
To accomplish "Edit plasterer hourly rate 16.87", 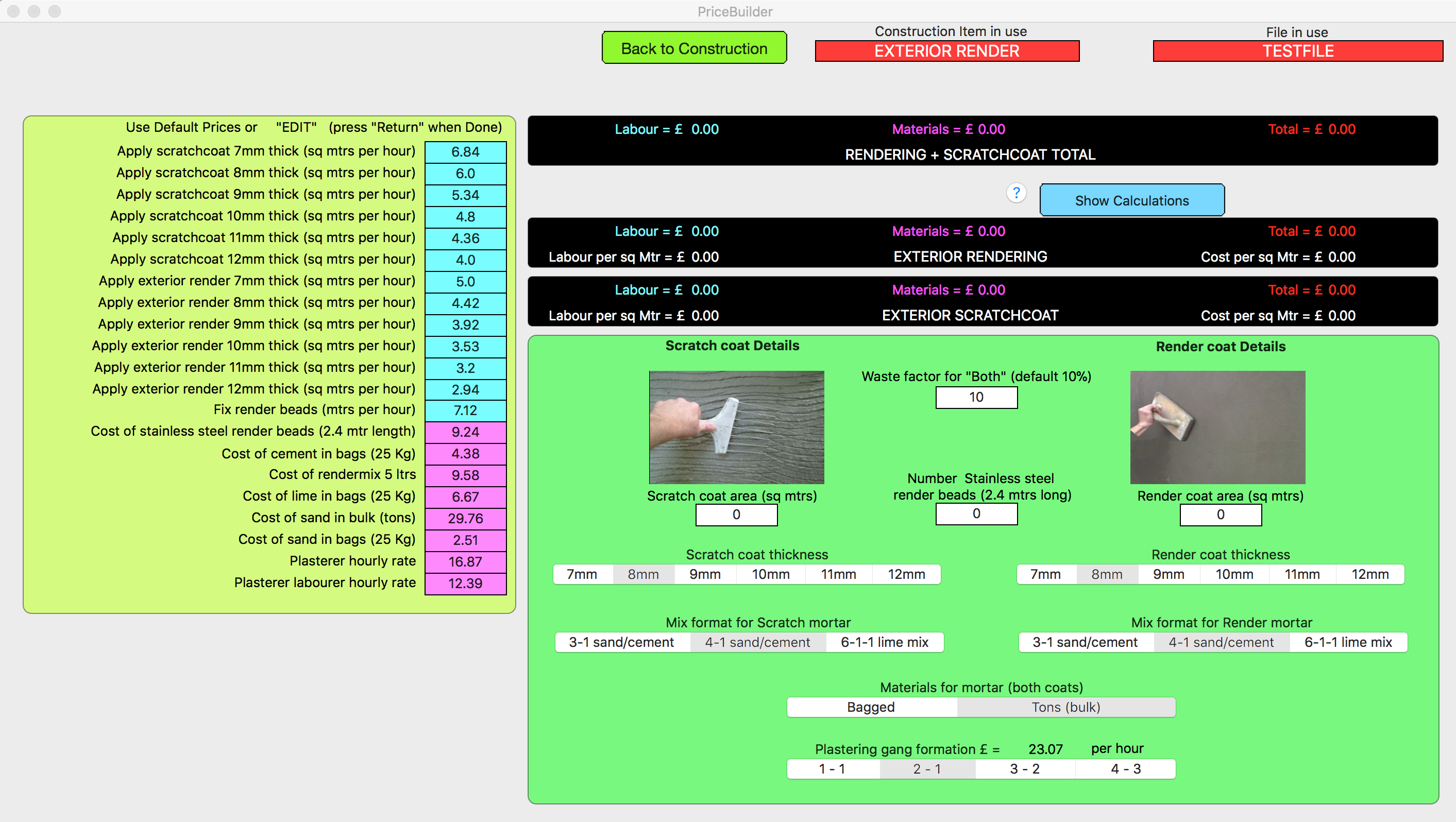I will click(465, 561).
